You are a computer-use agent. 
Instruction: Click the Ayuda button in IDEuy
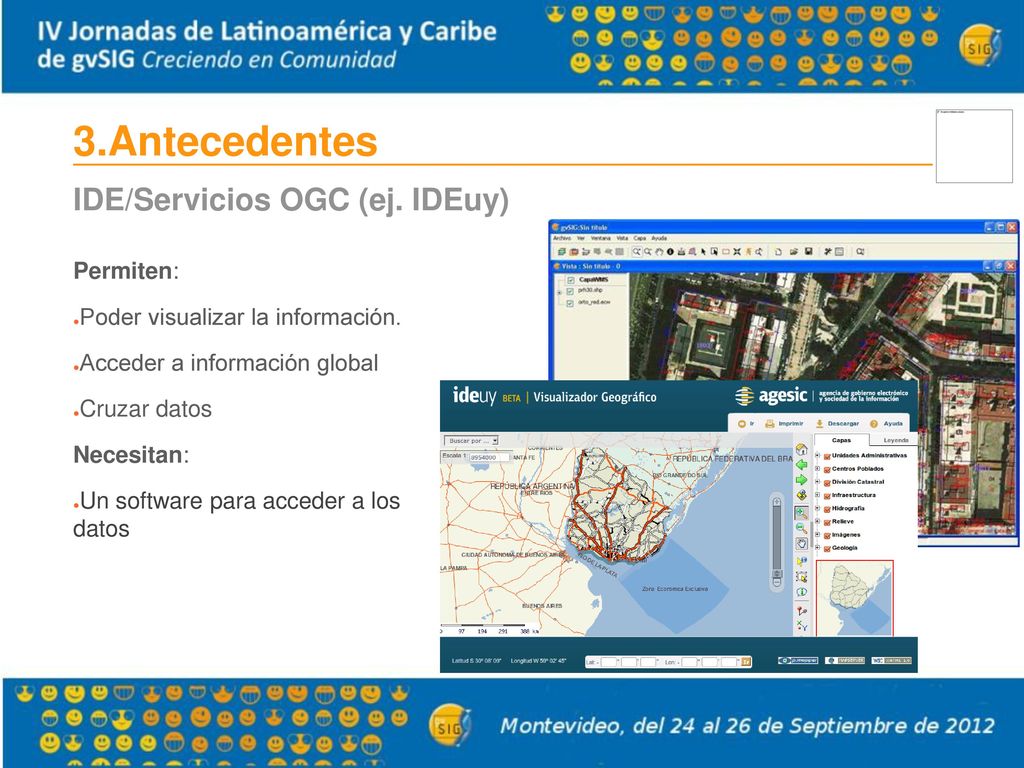tap(886, 424)
